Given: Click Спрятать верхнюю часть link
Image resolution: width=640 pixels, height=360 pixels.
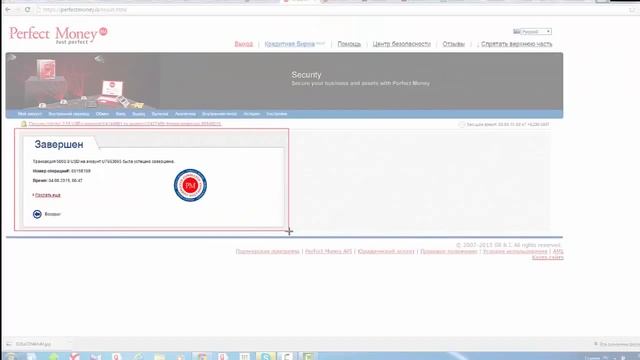Looking at the screenshot, I should pos(516,44).
